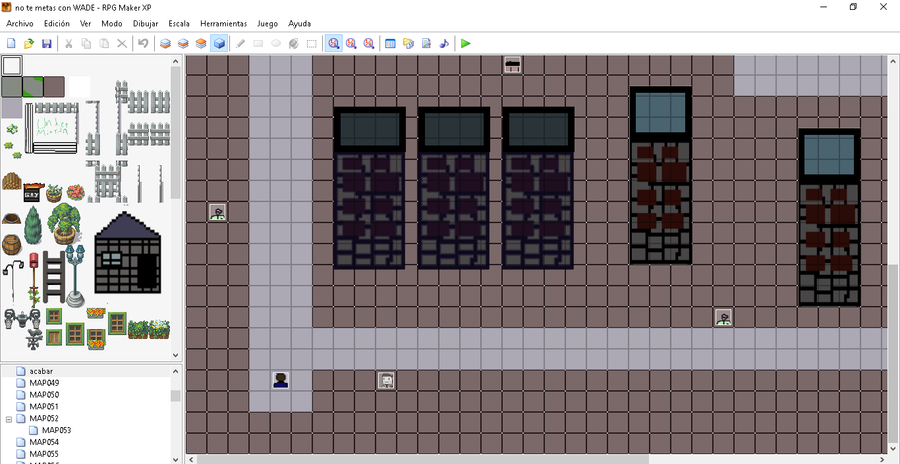Viewport: 900px width, 464px height.
Task: Pick the cone-shaped evergreen tree tile
Action: tap(33, 225)
